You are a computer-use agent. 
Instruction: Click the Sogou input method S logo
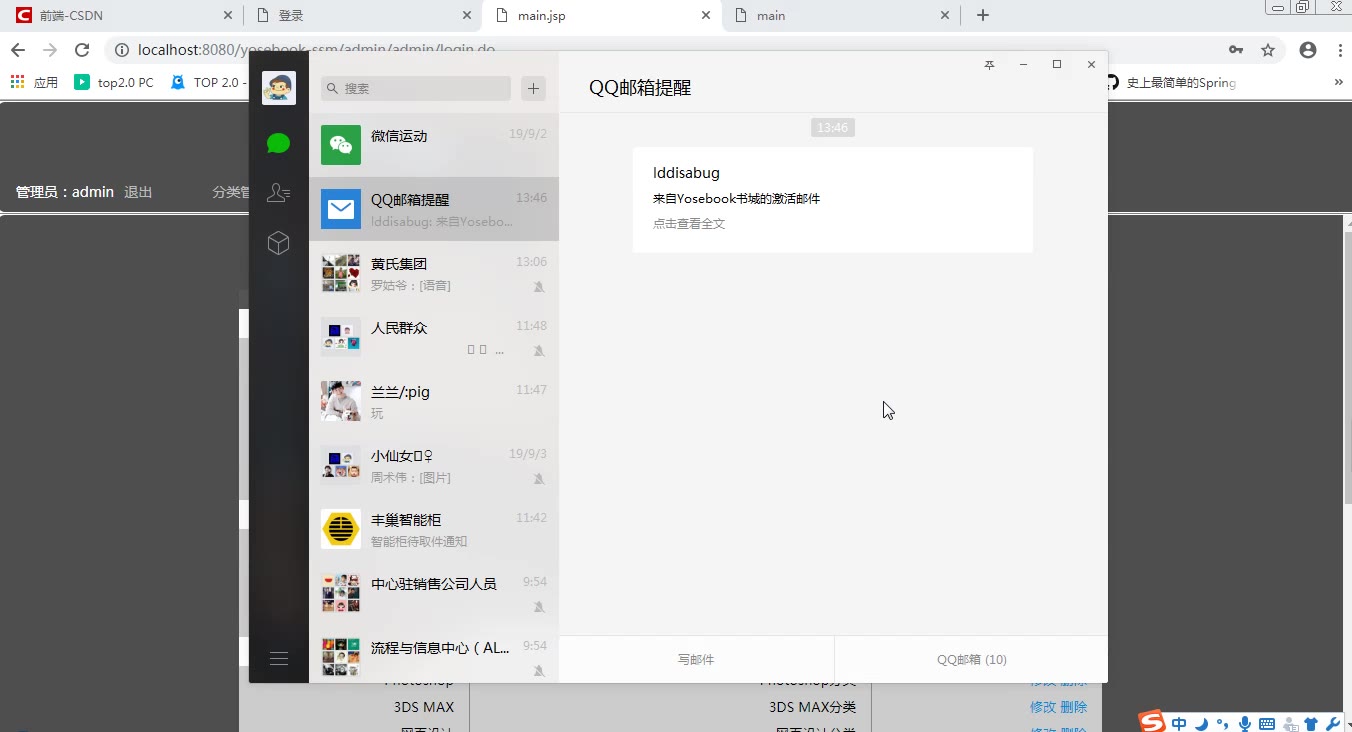[x=1152, y=722]
